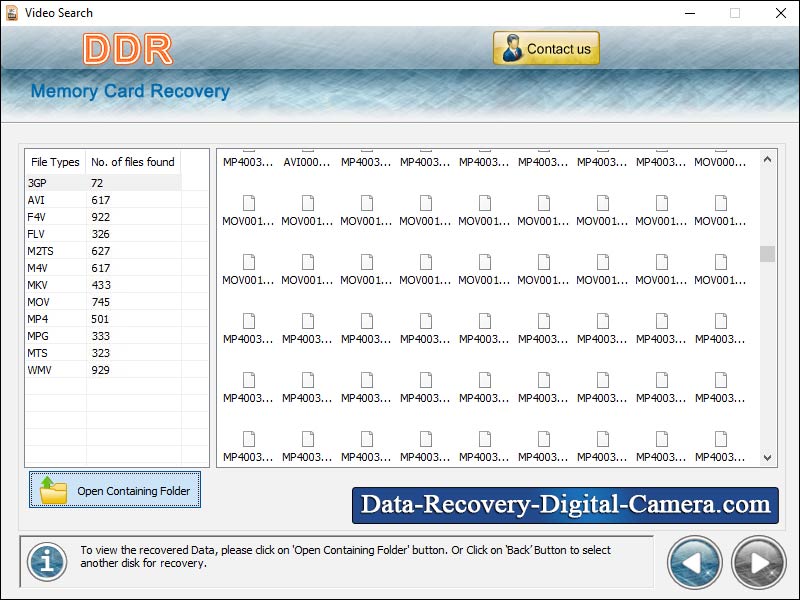Select the MOV file type row
The image size is (800, 600).
point(104,302)
